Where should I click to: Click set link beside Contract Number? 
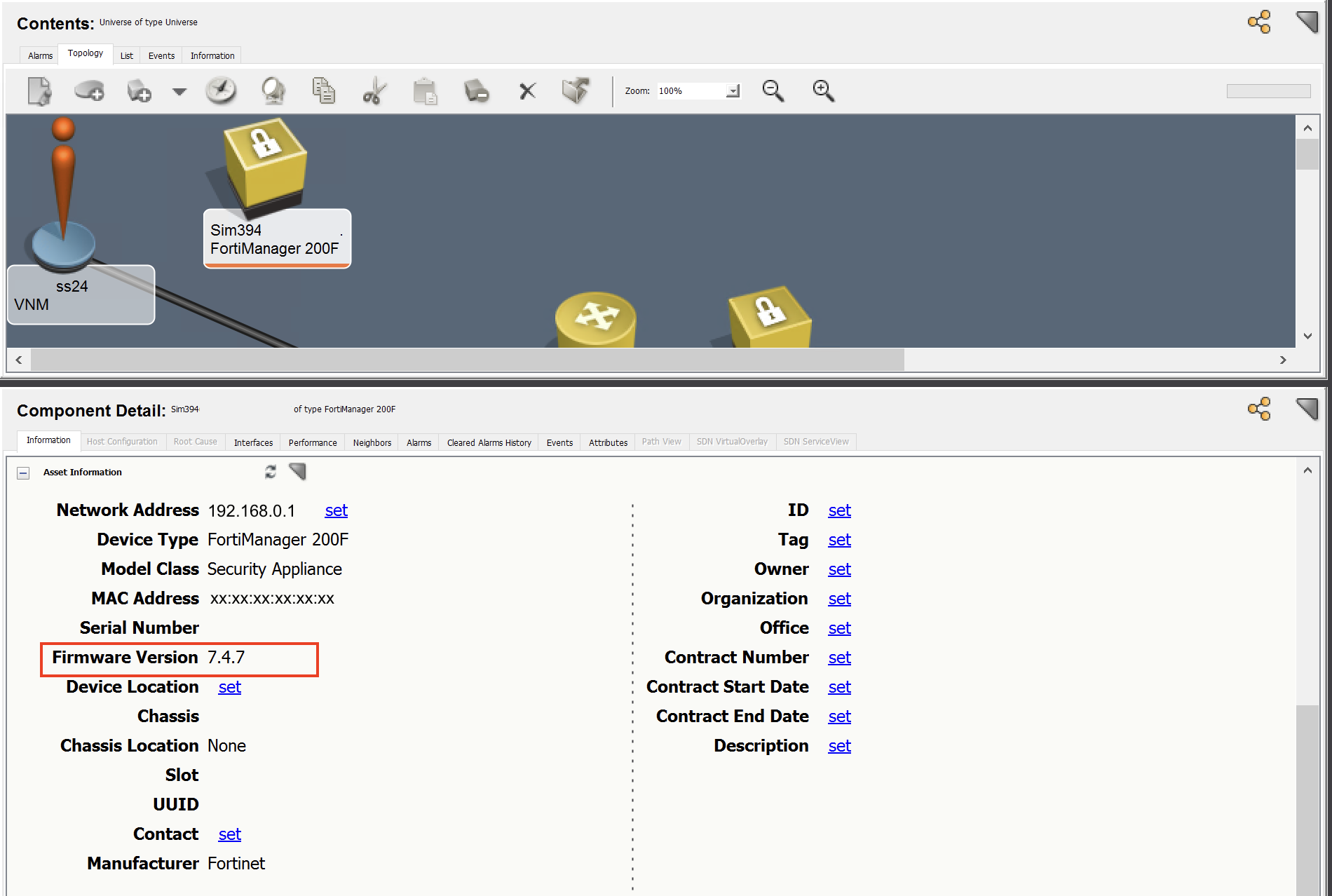pos(839,658)
